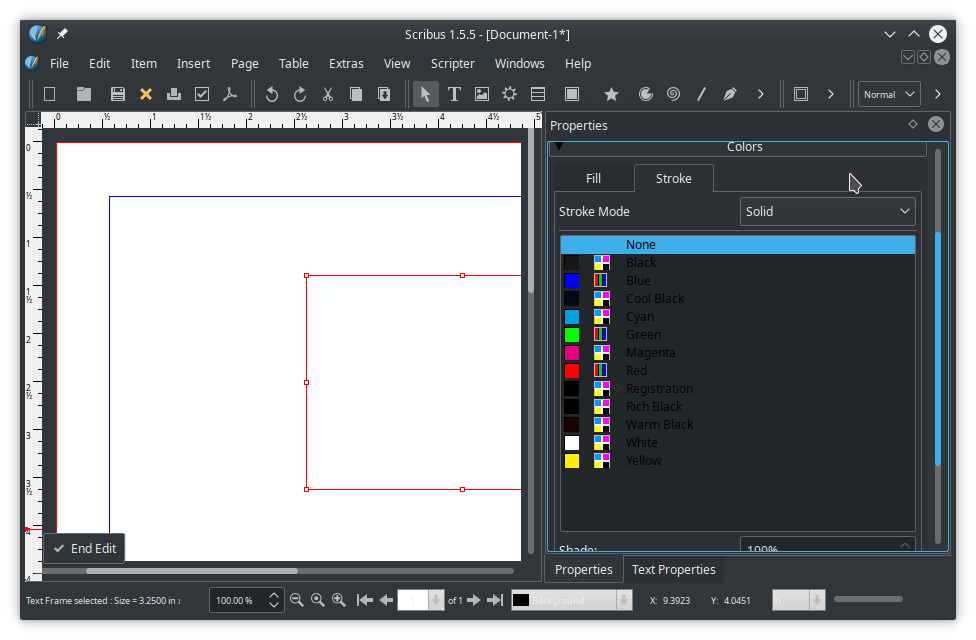
Task: Click the zoom in magnifier icon
Action: click(x=339, y=600)
